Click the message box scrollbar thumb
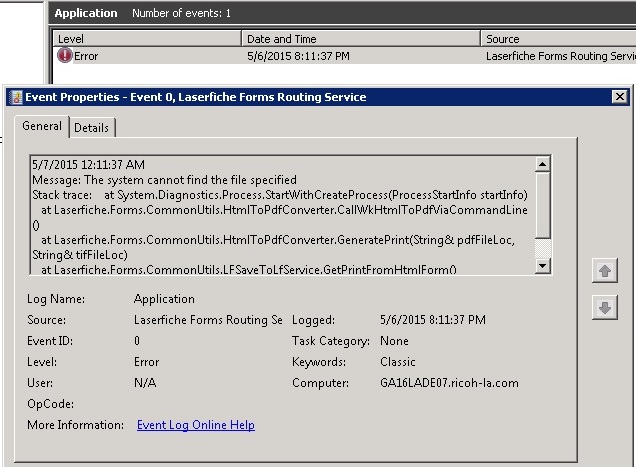This screenshot has width=636, height=468. tap(543, 205)
